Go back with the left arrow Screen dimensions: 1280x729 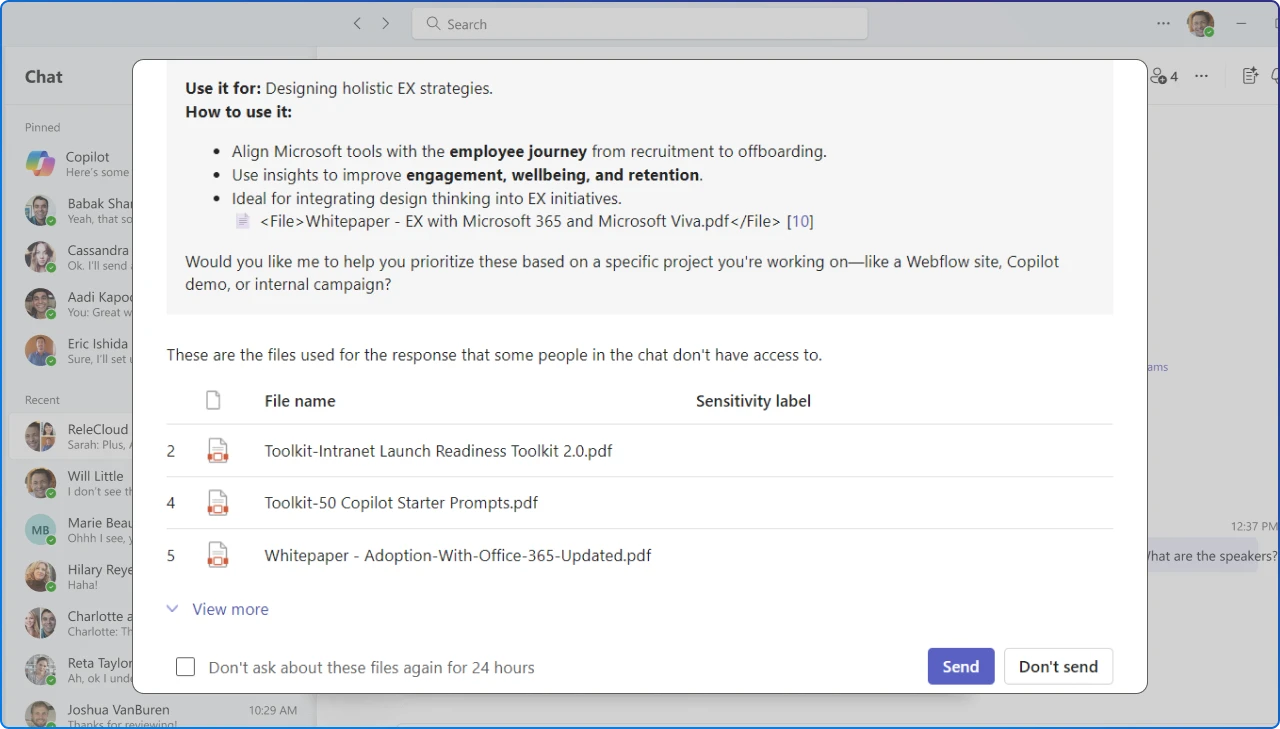(x=357, y=23)
